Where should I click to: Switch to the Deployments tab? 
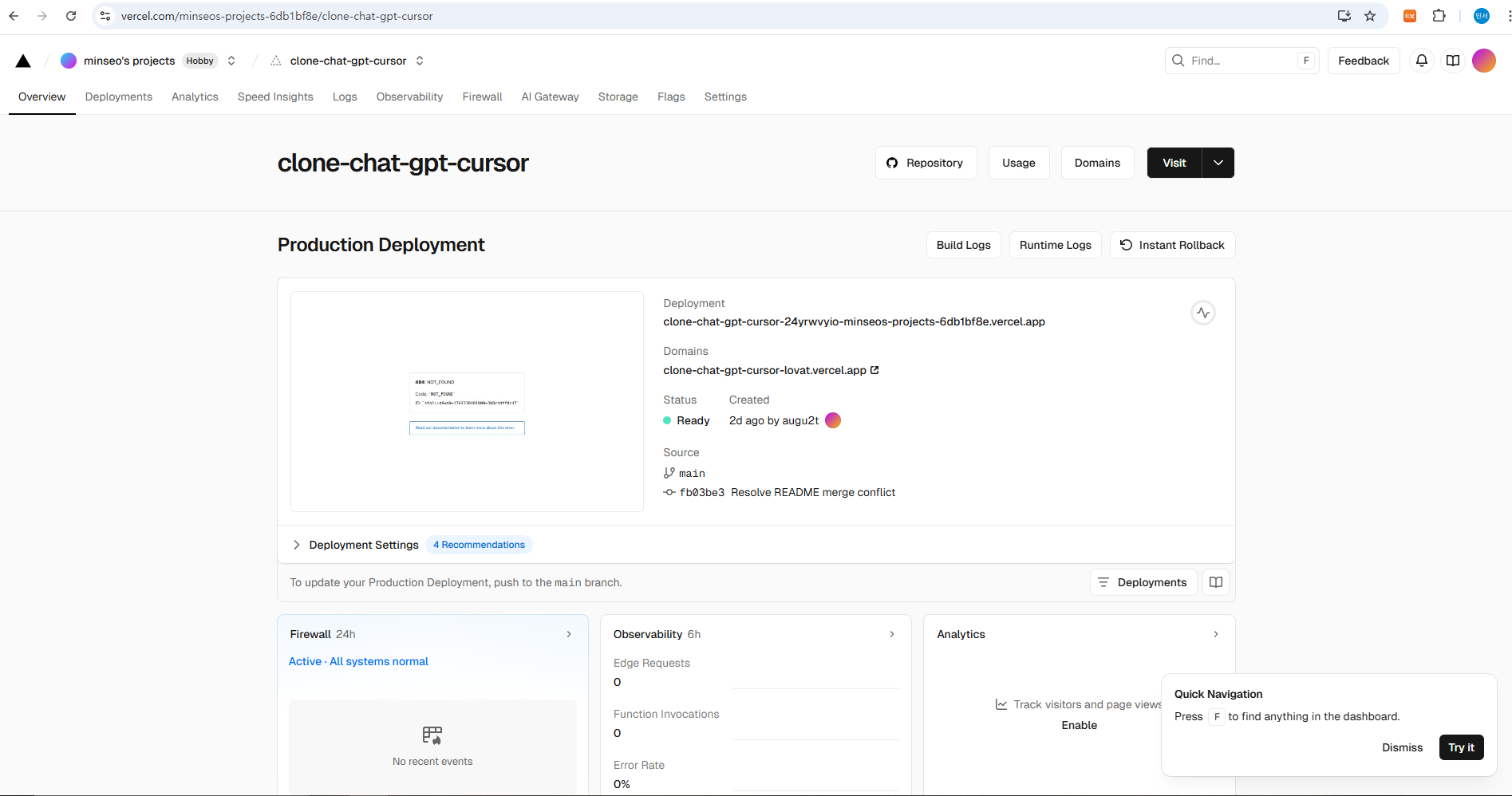pos(119,97)
